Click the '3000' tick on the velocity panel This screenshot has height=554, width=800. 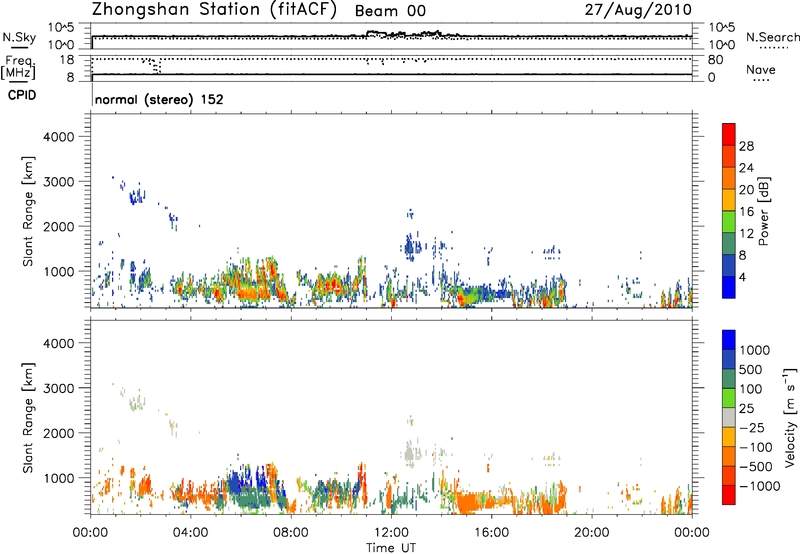click(58, 388)
